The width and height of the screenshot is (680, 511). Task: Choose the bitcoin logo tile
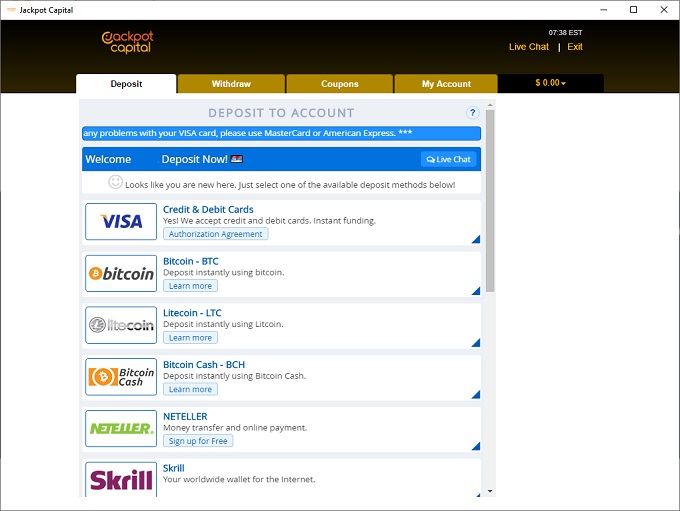(121, 273)
